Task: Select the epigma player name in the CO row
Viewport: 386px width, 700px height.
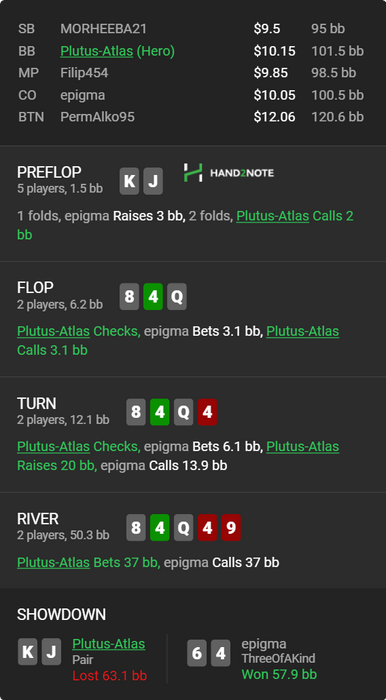Action: [x=83, y=95]
